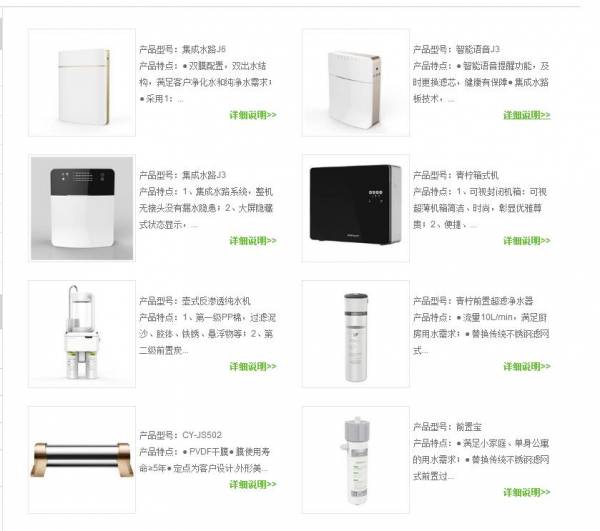600x531 pixels.
Task: Click the 产品型号：青柠箱式机 title text
Action: coord(456,175)
